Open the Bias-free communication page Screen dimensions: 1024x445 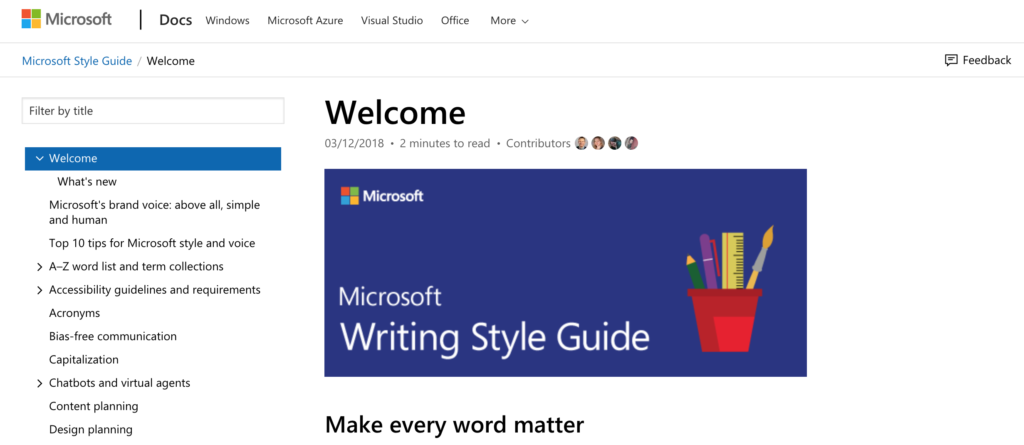[x=113, y=337]
